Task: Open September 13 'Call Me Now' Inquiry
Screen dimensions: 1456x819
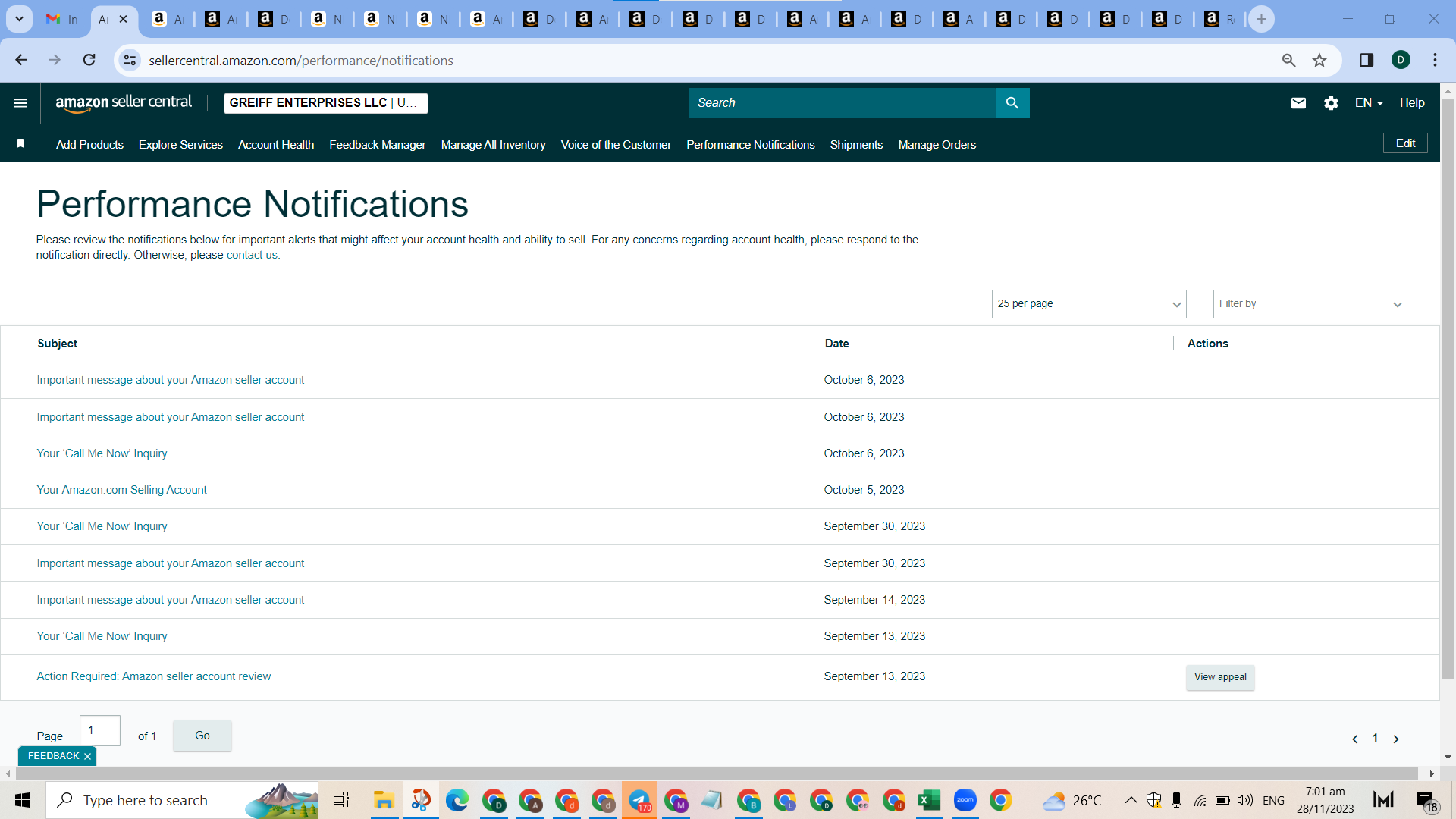Action: click(102, 636)
